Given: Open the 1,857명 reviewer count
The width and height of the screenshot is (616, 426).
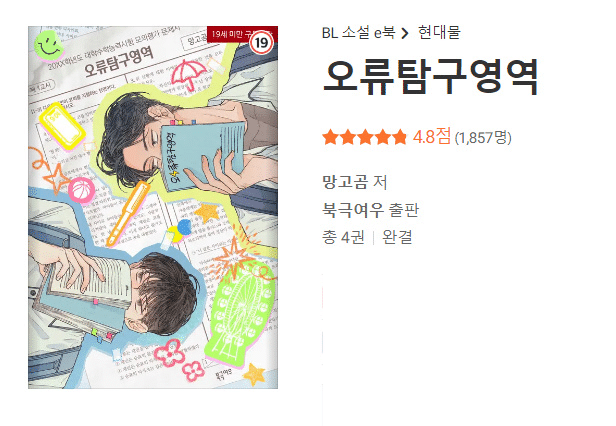Looking at the screenshot, I should (483, 138).
